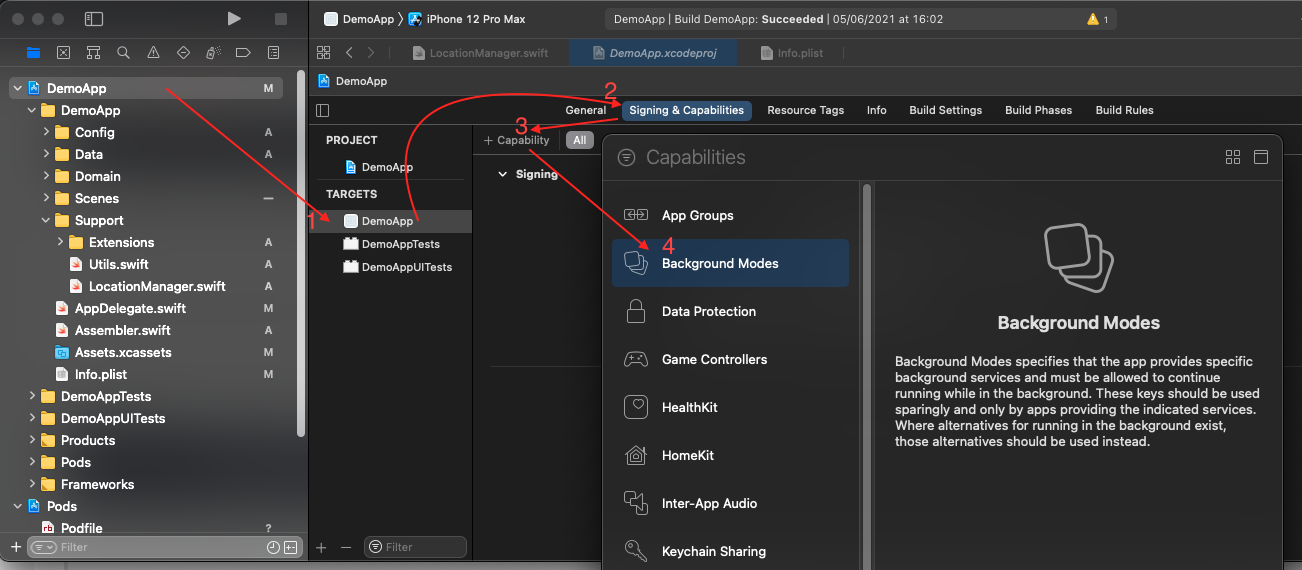Expand the Extensions folder
The image size is (1302, 570).
[x=60, y=242]
